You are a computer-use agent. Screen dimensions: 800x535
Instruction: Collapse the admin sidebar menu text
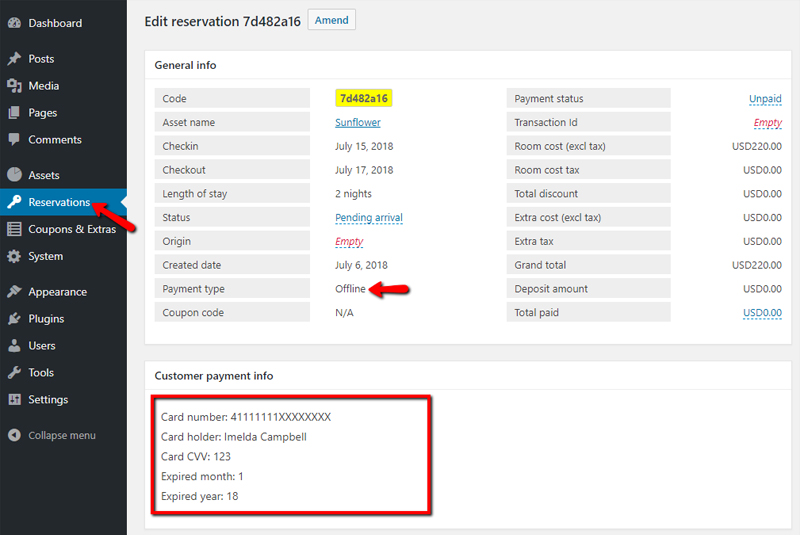[x=62, y=435]
